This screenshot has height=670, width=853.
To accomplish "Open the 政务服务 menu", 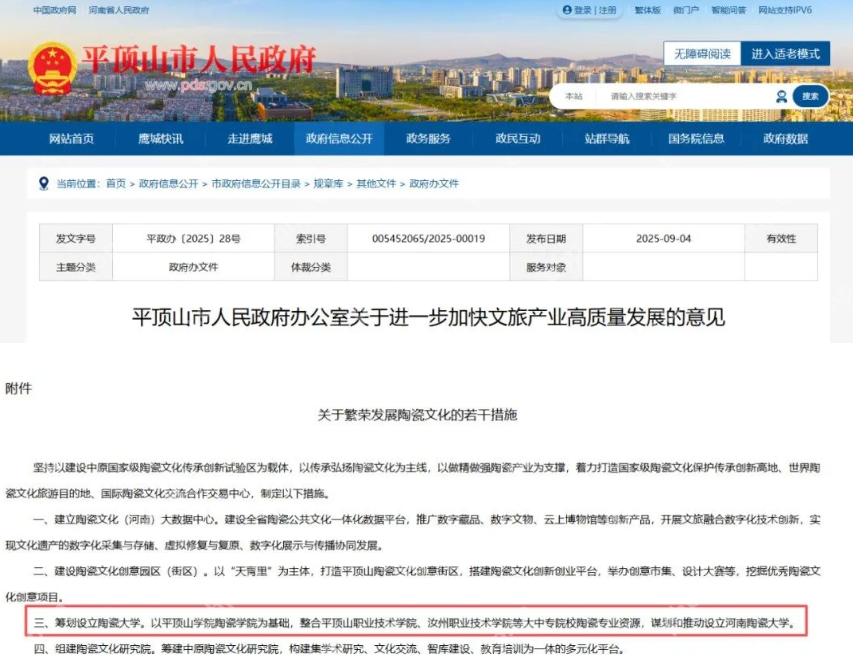I will coord(430,140).
